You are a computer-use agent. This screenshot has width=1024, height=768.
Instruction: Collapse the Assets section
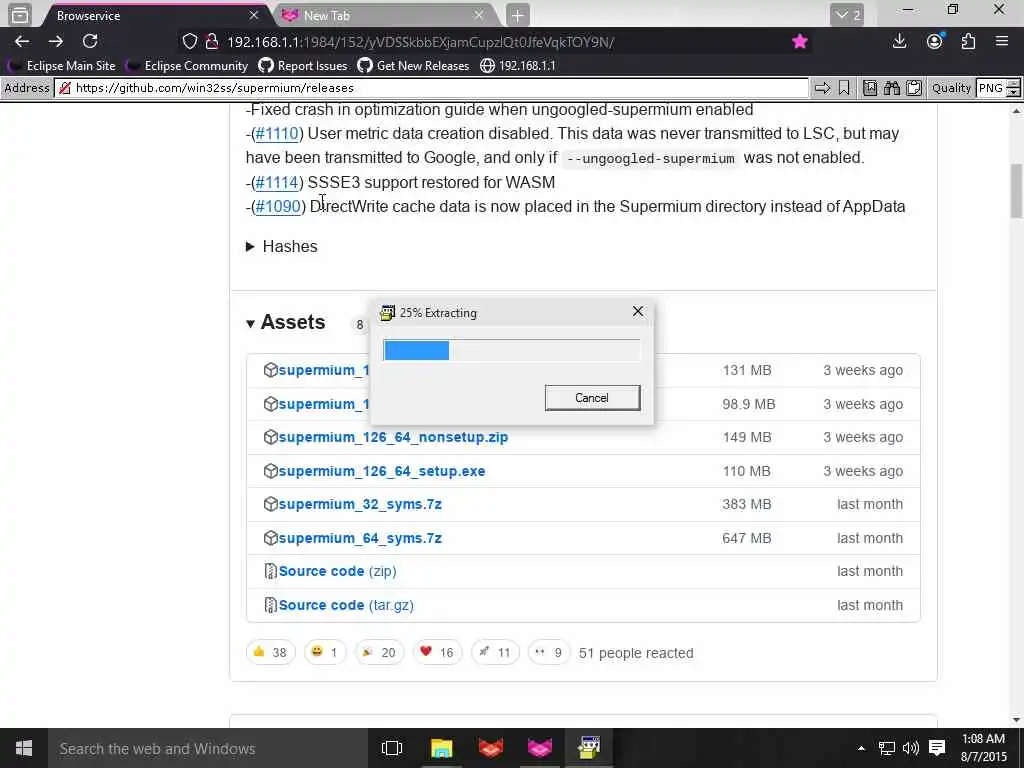tap(285, 322)
